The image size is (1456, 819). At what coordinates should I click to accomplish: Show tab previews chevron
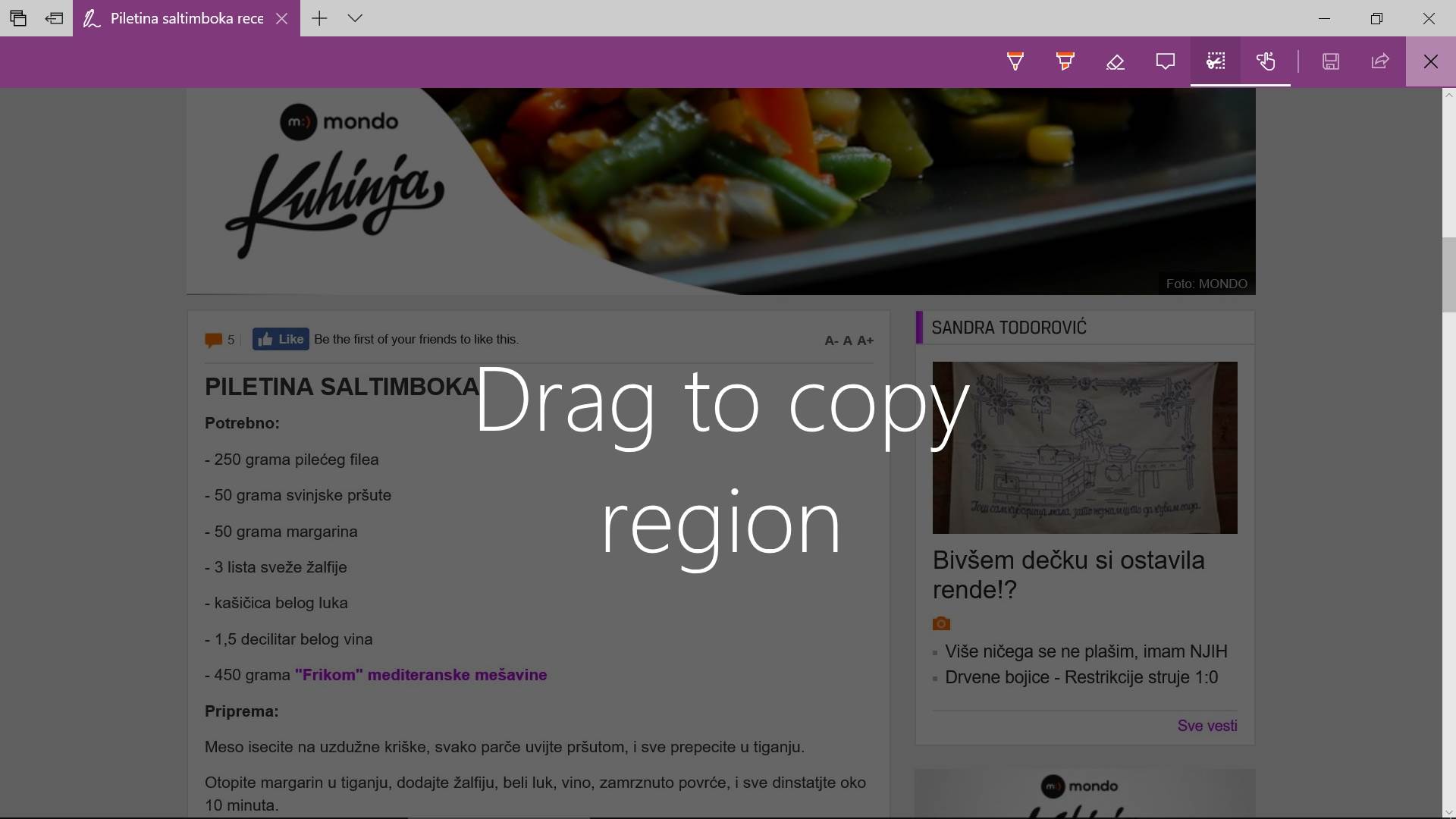pyautogui.click(x=355, y=18)
